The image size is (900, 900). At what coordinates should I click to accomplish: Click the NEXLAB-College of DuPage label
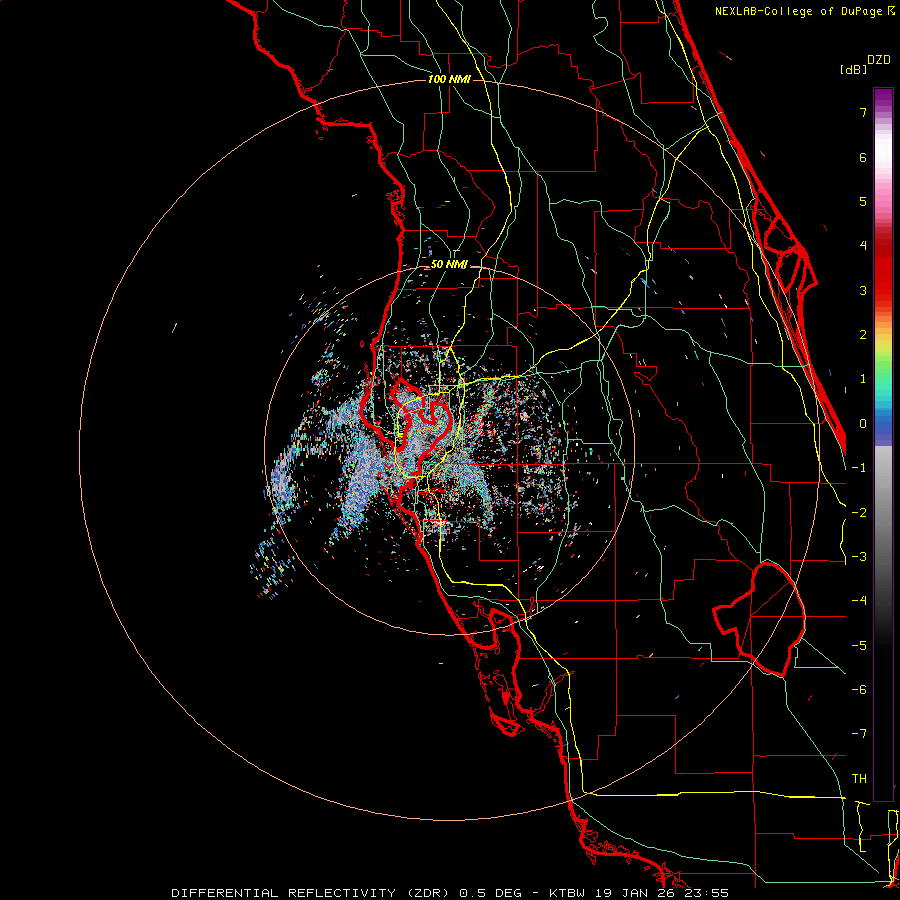(x=800, y=11)
